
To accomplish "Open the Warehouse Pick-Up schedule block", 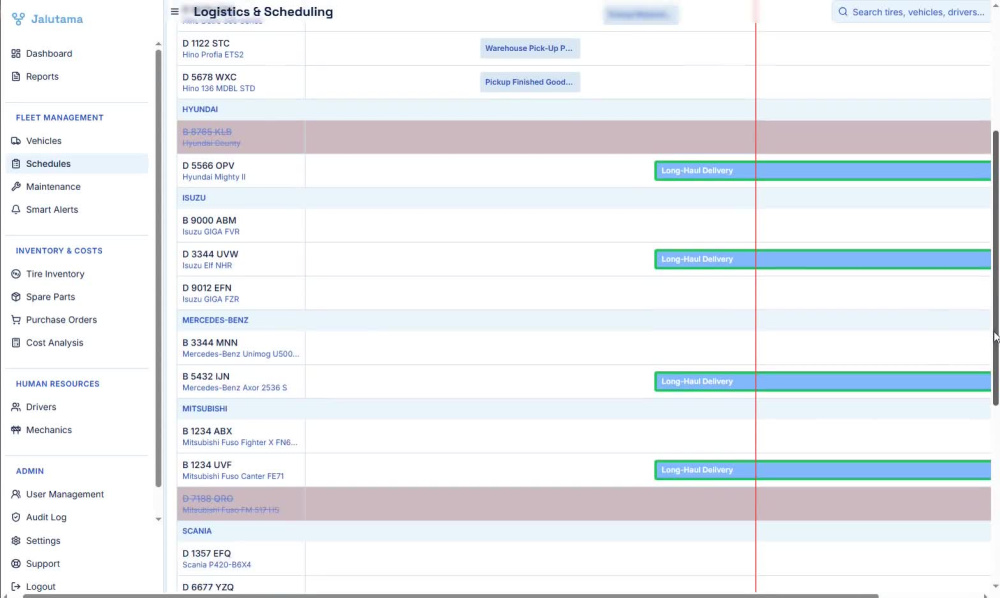I will [x=530, y=48].
